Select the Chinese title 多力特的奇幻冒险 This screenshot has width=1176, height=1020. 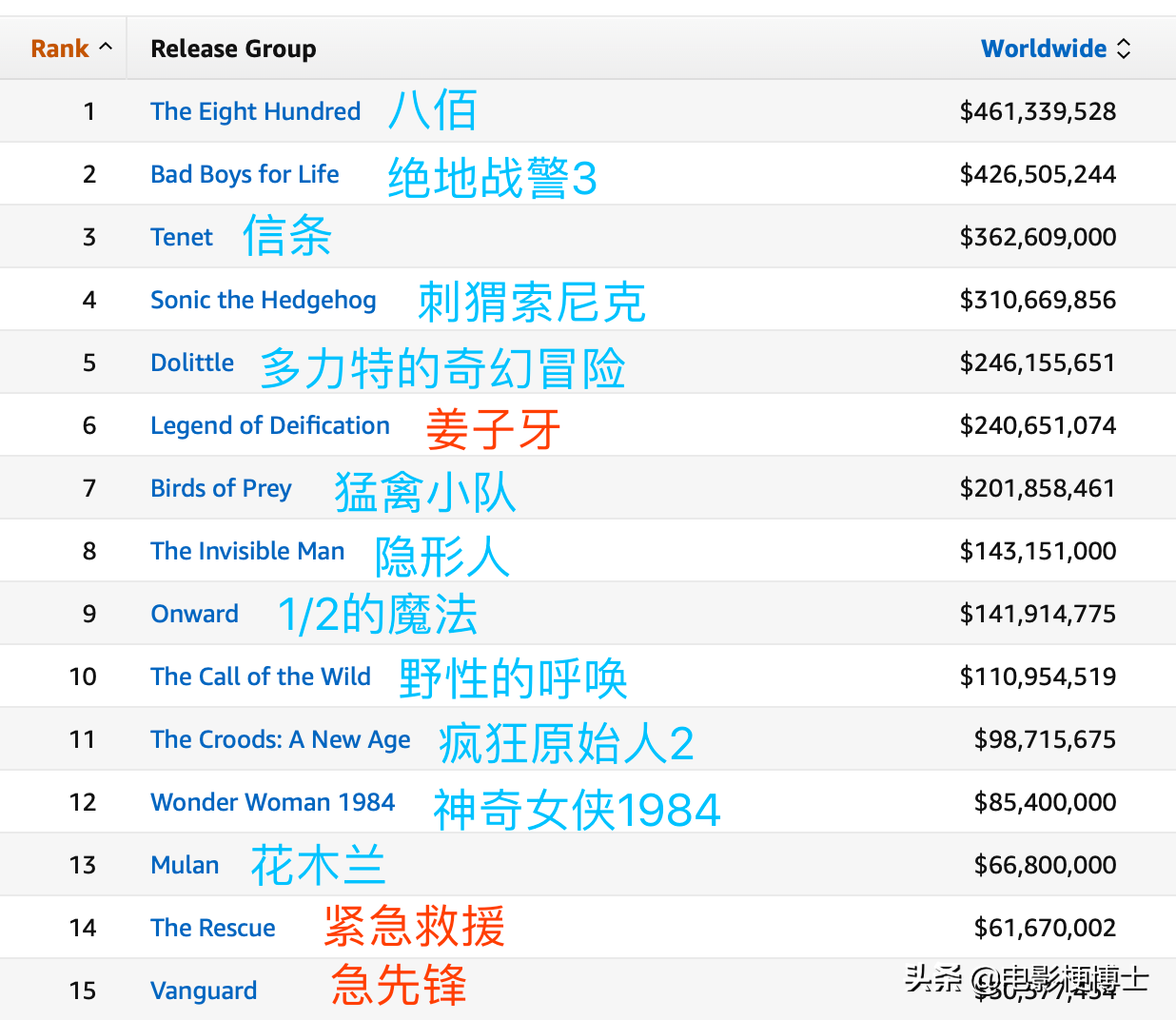(x=442, y=368)
